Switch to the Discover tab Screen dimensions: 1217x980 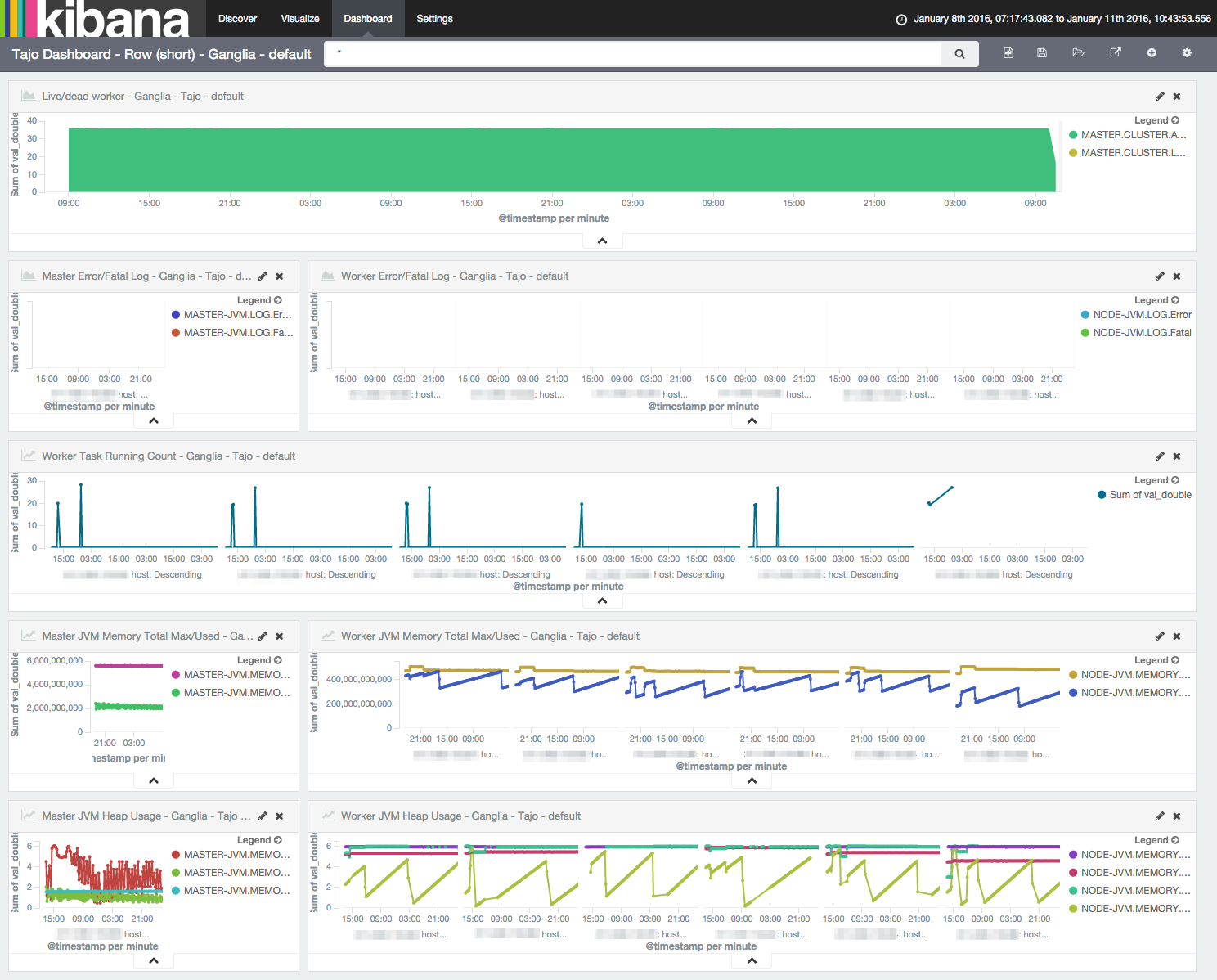tap(238, 19)
